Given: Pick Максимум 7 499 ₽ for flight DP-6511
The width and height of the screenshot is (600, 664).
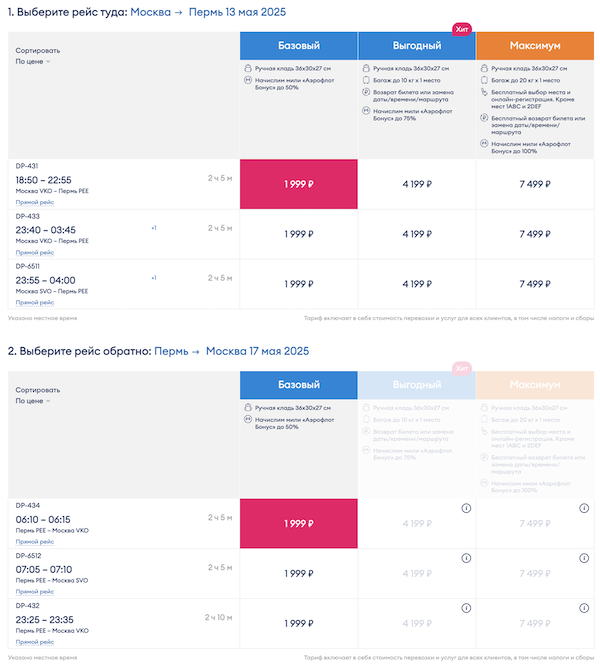Looking at the screenshot, I should (534, 284).
